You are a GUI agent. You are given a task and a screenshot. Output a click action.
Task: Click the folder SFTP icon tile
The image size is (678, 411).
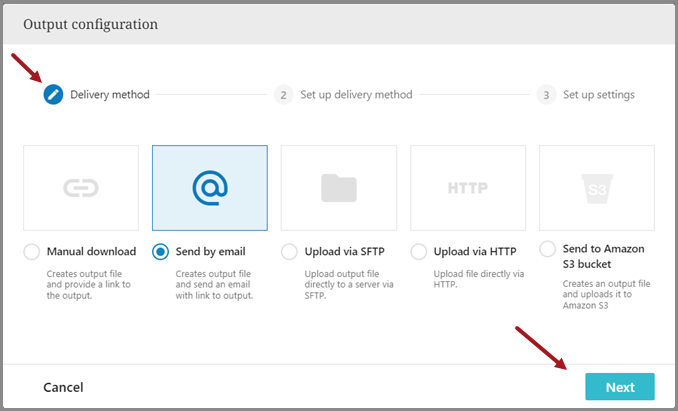coord(339,187)
